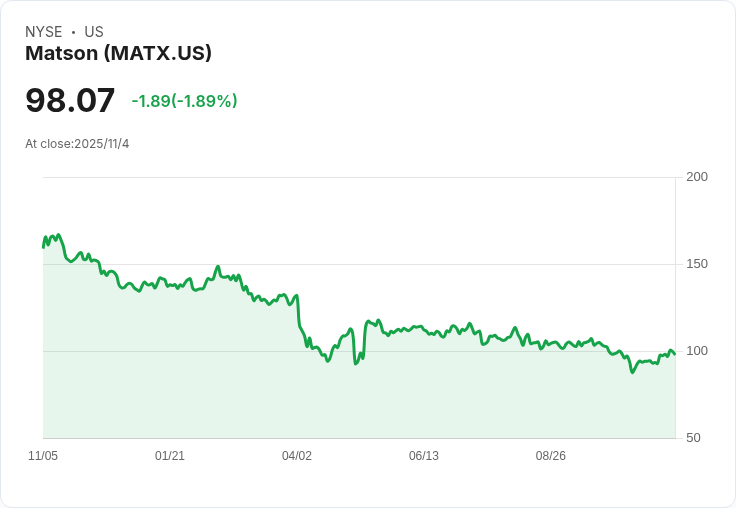Click the 08/26 x-axis date
This screenshot has width=736, height=508.
click(551, 456)
